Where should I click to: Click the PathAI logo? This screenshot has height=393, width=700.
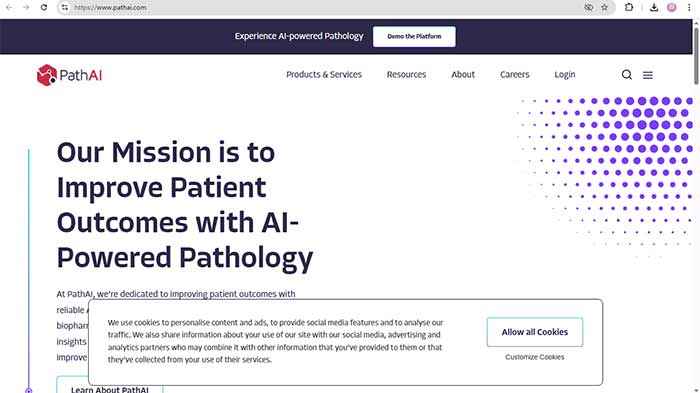coord(69,75)
